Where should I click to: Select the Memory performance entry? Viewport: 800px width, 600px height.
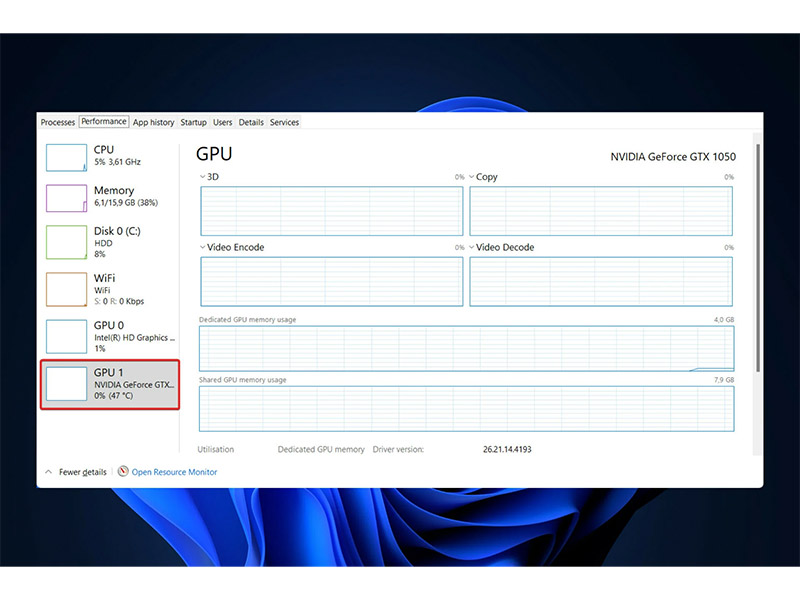[x=110, y=197]
